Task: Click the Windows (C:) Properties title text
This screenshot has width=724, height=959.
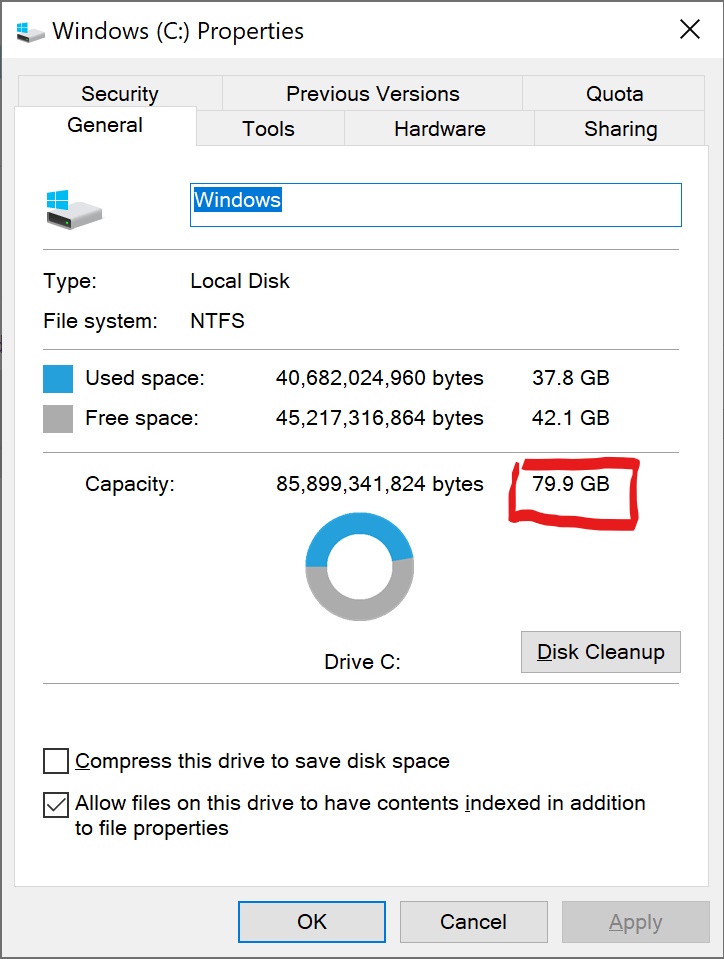Action: click(x=178, y=31)
